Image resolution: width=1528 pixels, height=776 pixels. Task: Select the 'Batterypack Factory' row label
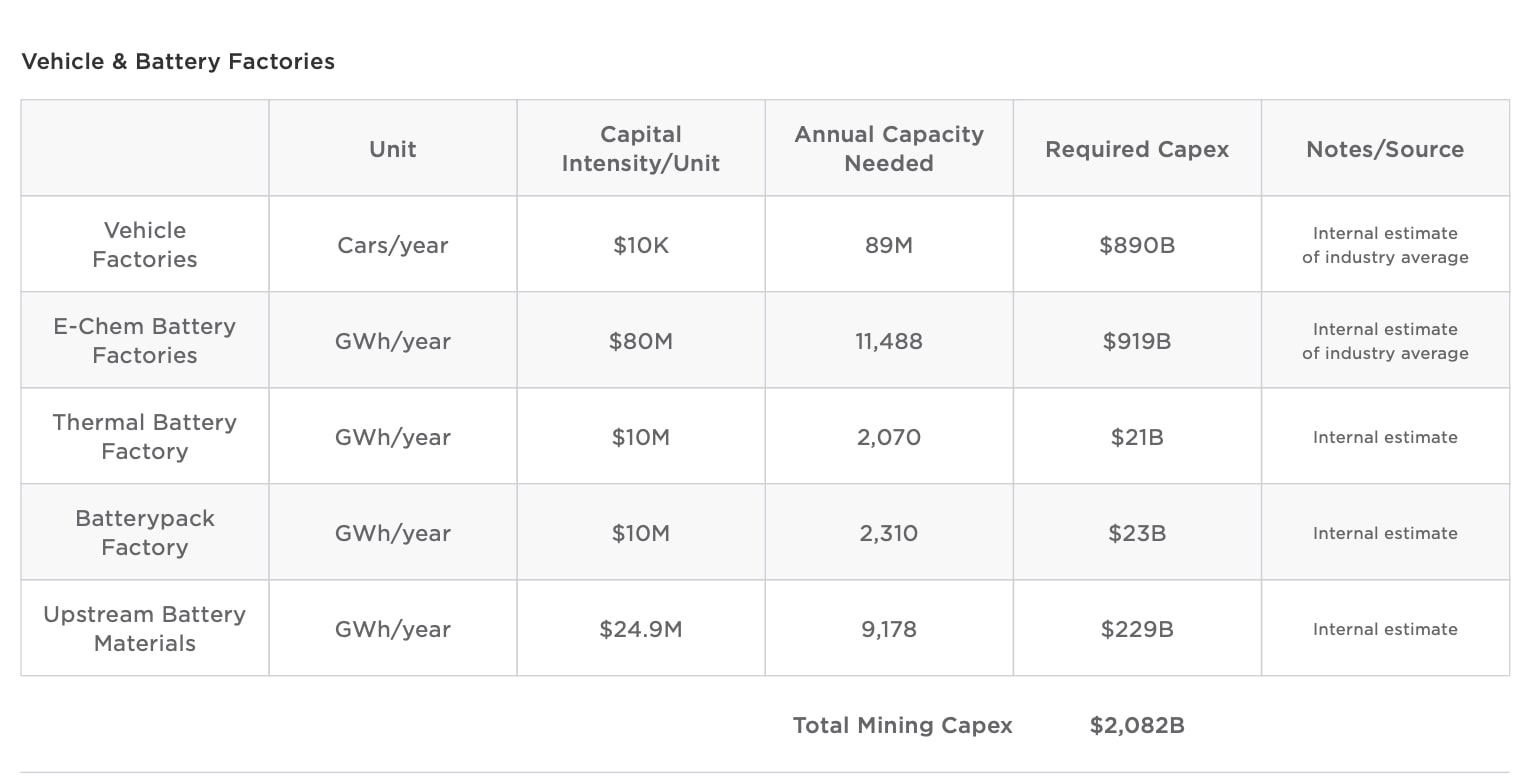point(145,533)
